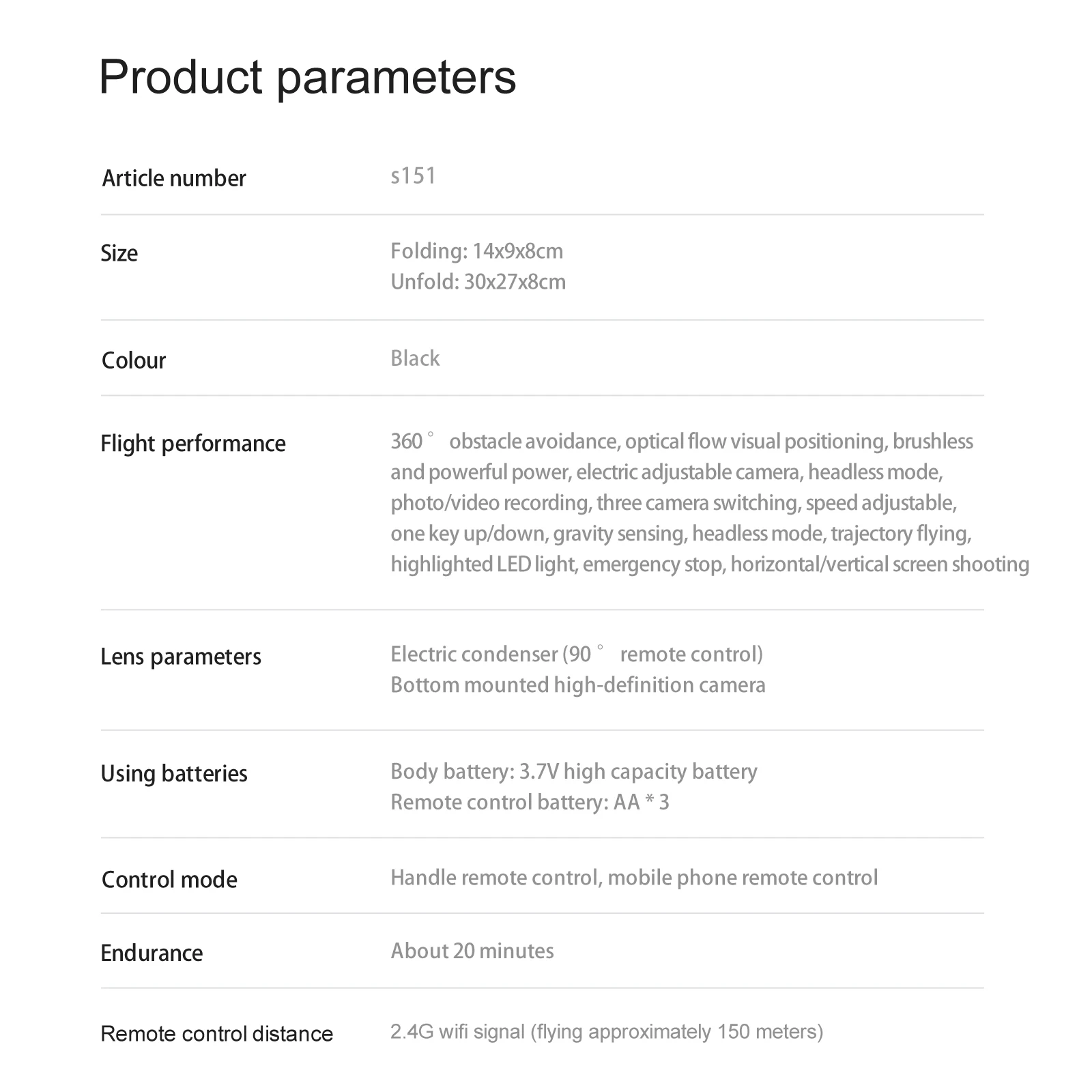Viewport: 1092px width, 1092px height.
Task: Click the "2.4G wifi signal" distance text
Action: coord(457,1031)
